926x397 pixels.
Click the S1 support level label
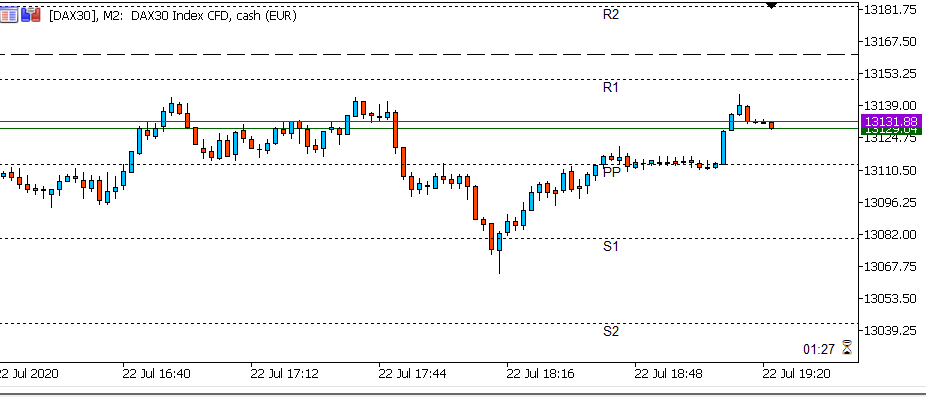(611, 246)
